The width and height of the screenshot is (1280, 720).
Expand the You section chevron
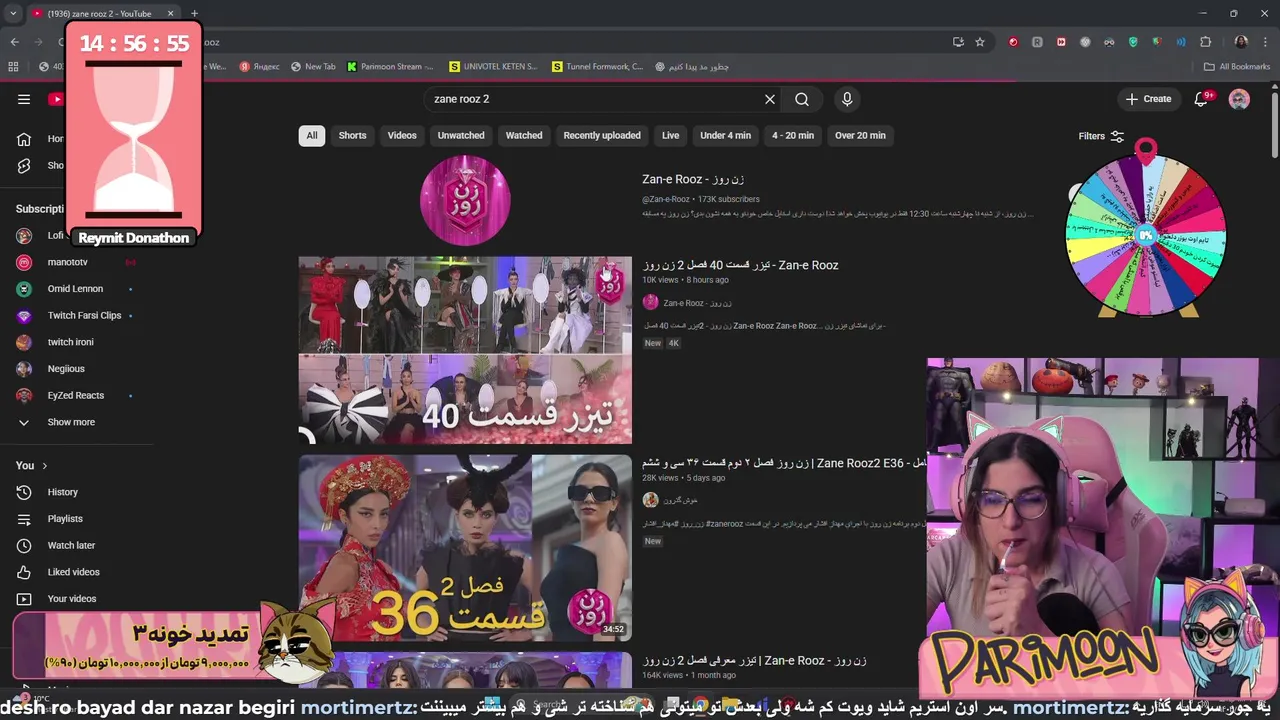coord(44,466)
